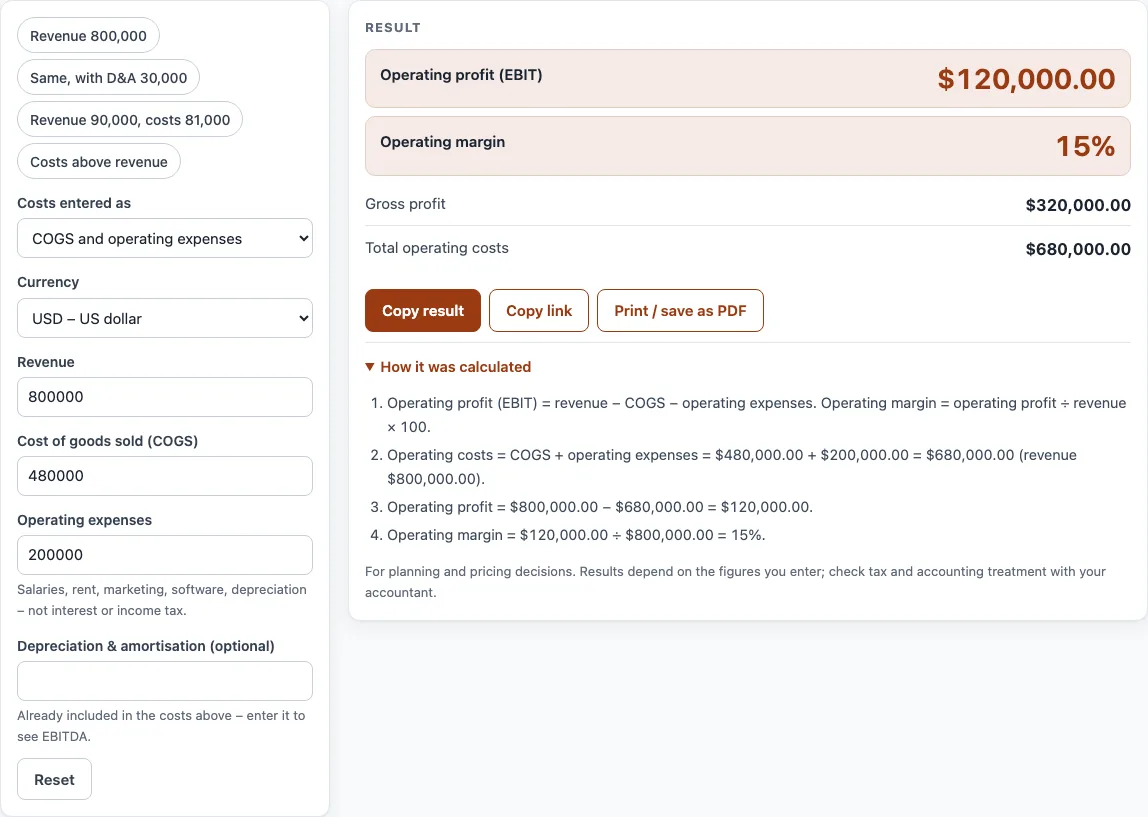Apply the 'Revenue 800,000' example preset
The height and width of the screenshot is (817, 1148).
click(x=88, y=36)
